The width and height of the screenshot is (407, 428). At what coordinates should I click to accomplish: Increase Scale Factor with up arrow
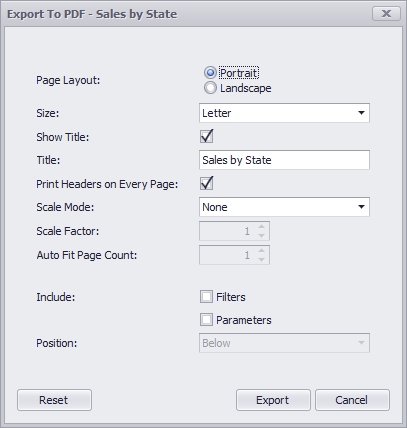[262, 226]
